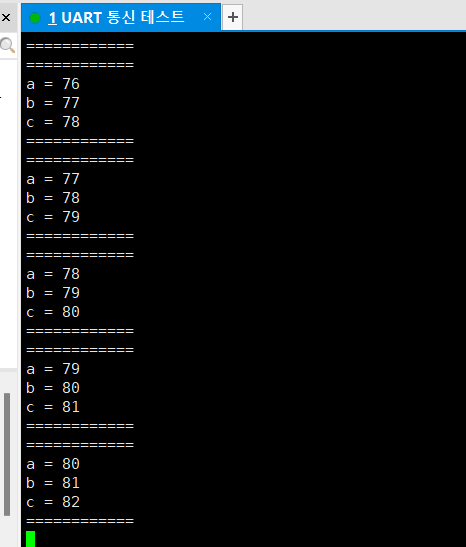The width and height of the screenshot is (466, 547).
Task: Open a new session tab with plus button
Action: pyautogui.click(x=233, y=17)
